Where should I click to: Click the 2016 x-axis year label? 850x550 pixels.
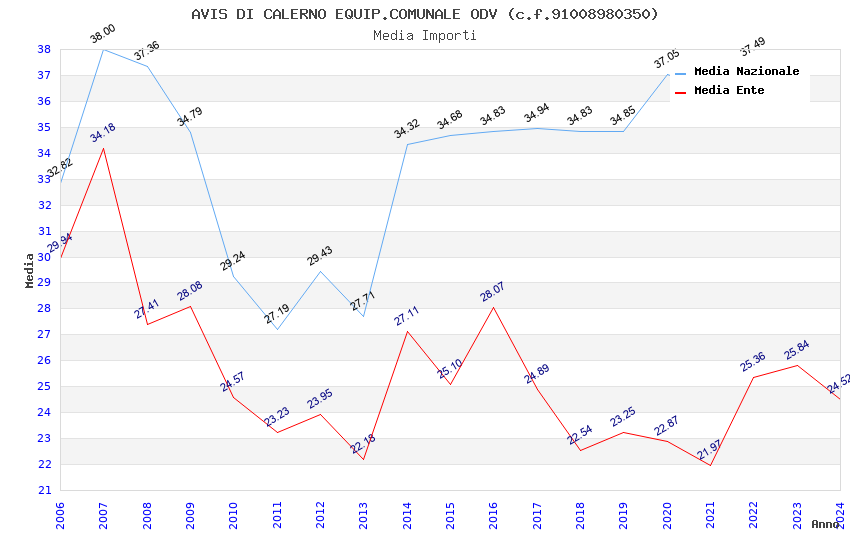493,515
